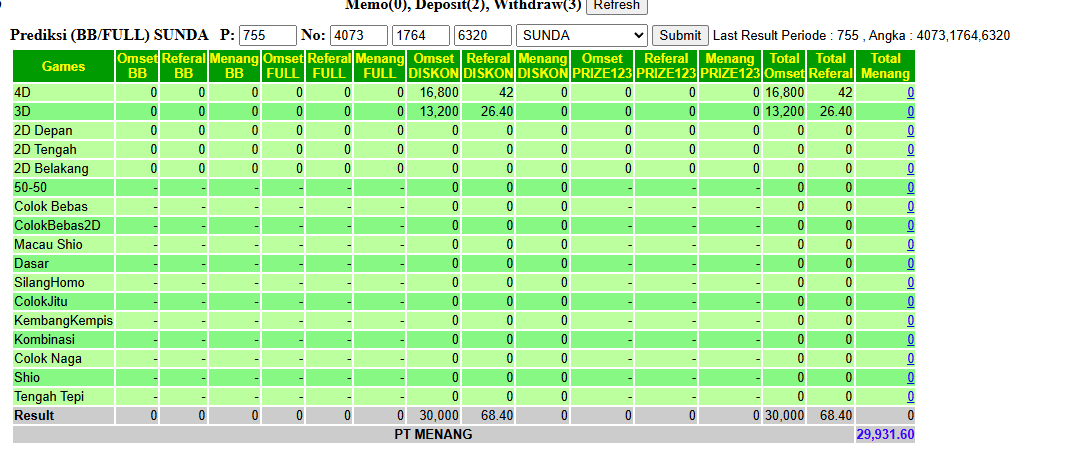The width and height of the screenshot is (1090, 459).
Task: Focus the period input showing 755
Action: (268, 35)
